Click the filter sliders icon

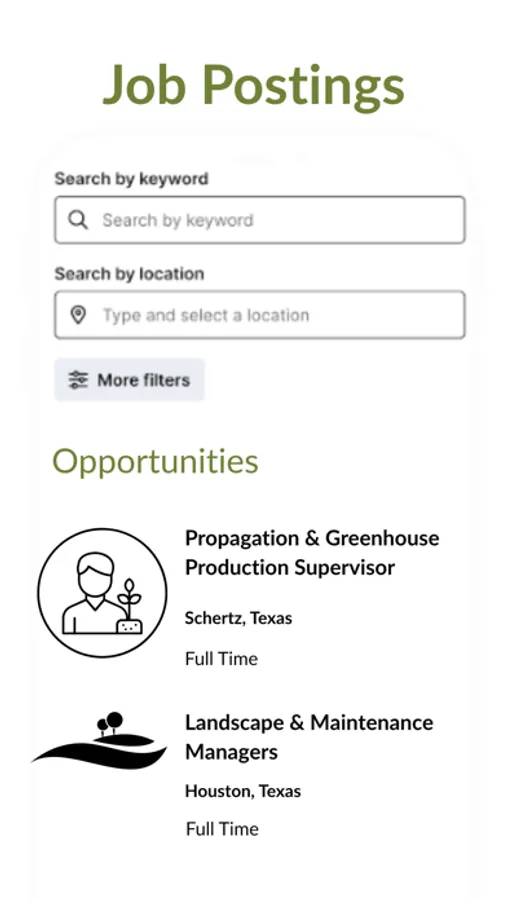[x=78, y=380]
